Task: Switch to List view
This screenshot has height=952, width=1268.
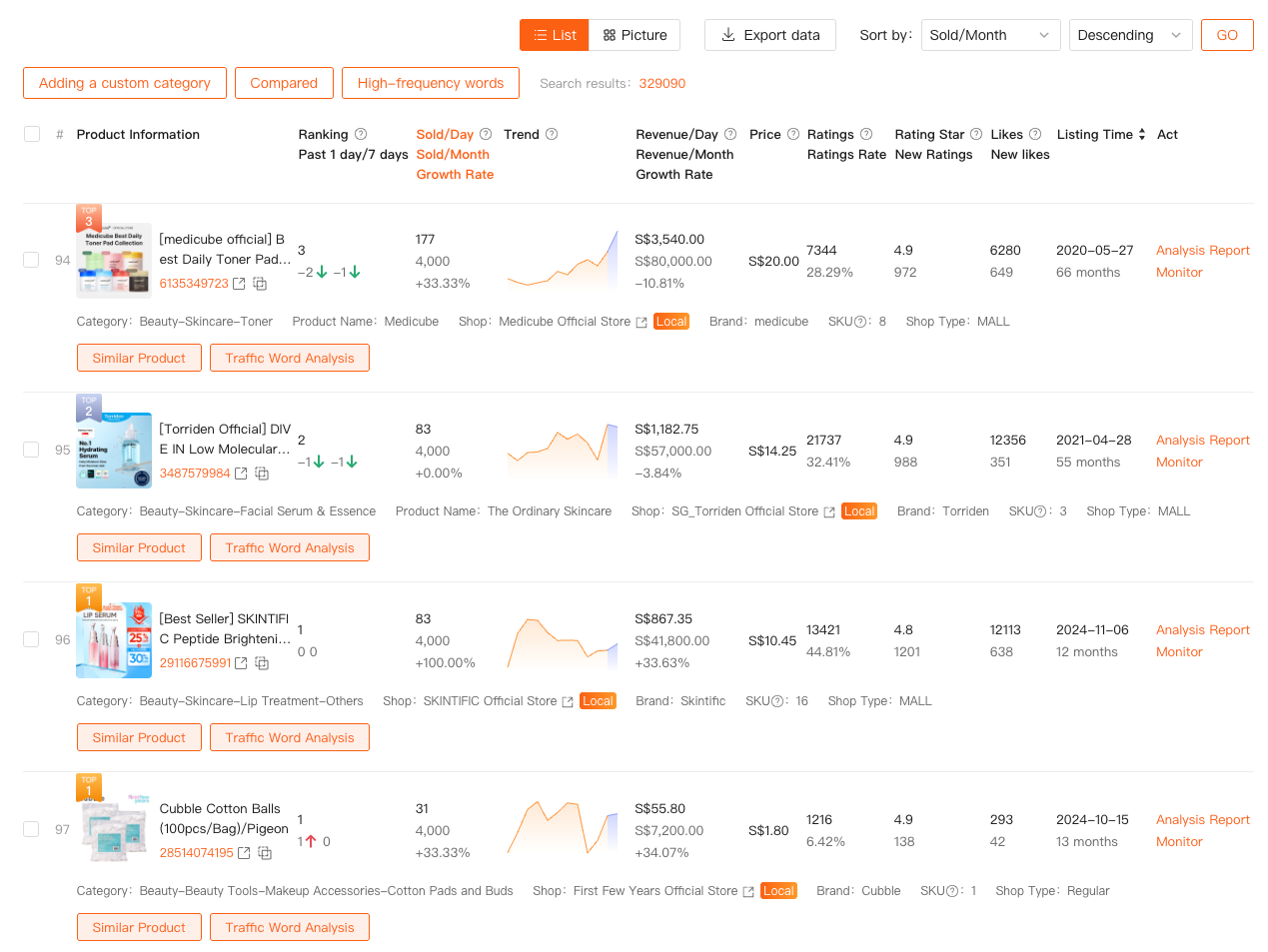Action: point(555,35)
